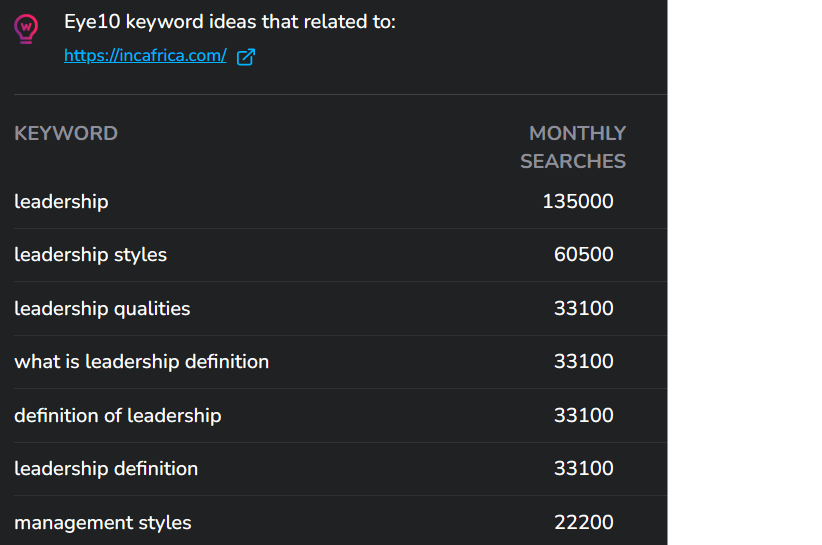This screenshot has width=822, height=545.
Task: Click the MONTHLY SEARCHES column header
Action: [x=573, y=147]
